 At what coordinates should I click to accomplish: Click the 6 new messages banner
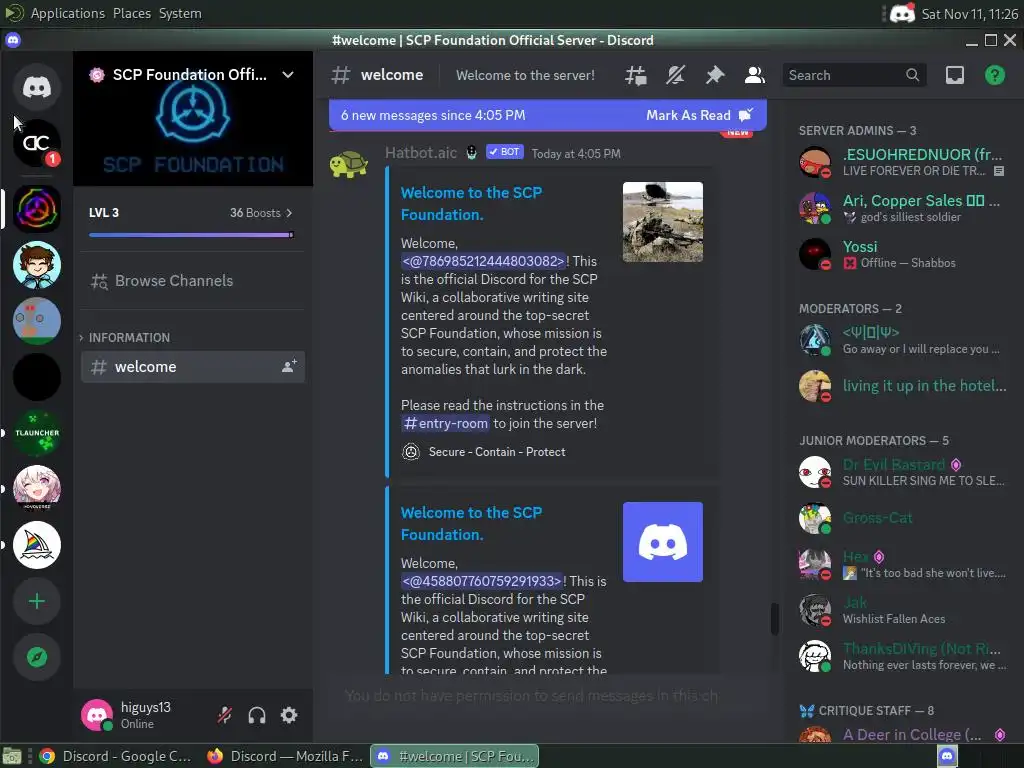point(547,116)
